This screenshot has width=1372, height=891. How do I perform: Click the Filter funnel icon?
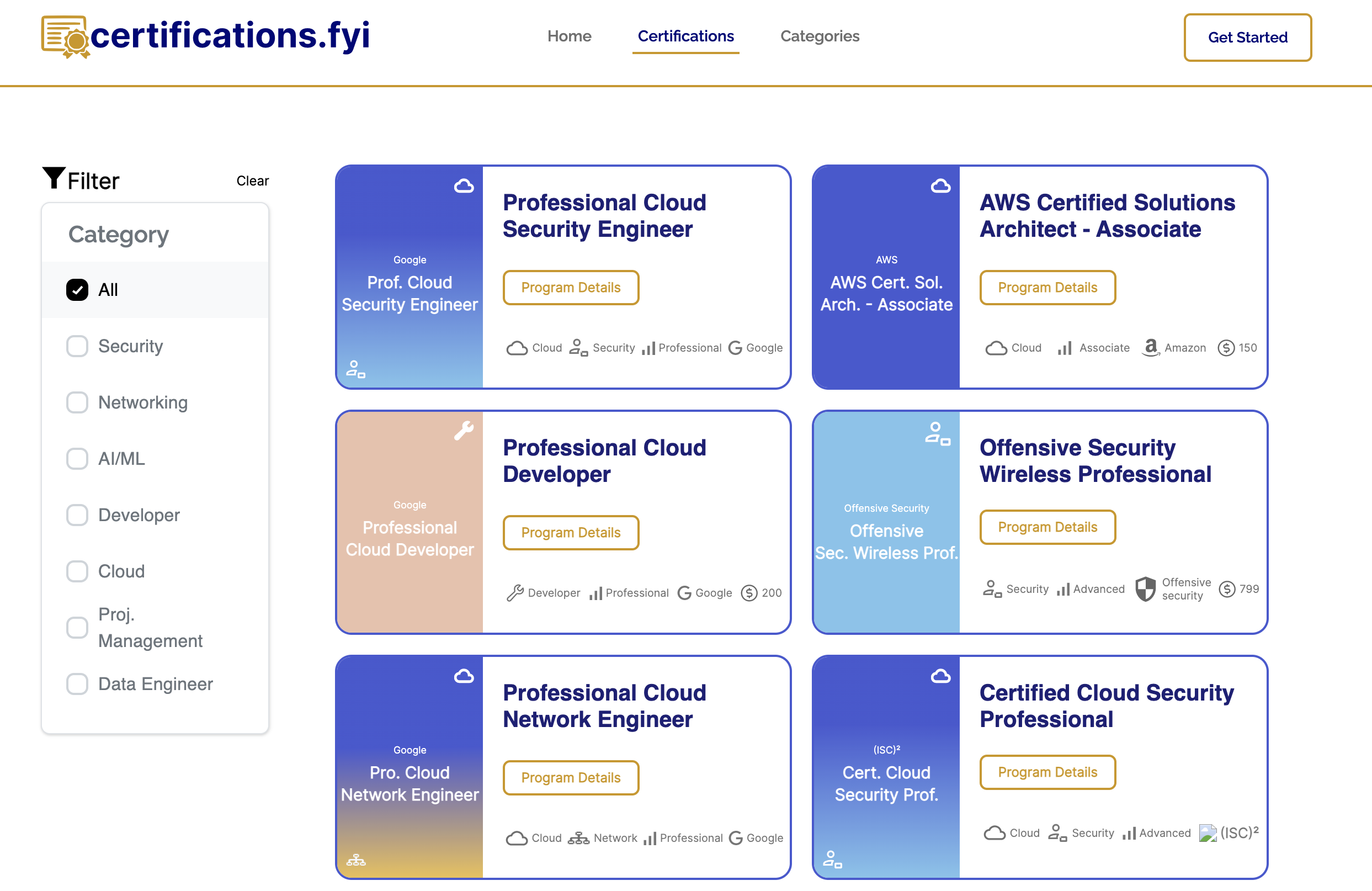point(54,178)
